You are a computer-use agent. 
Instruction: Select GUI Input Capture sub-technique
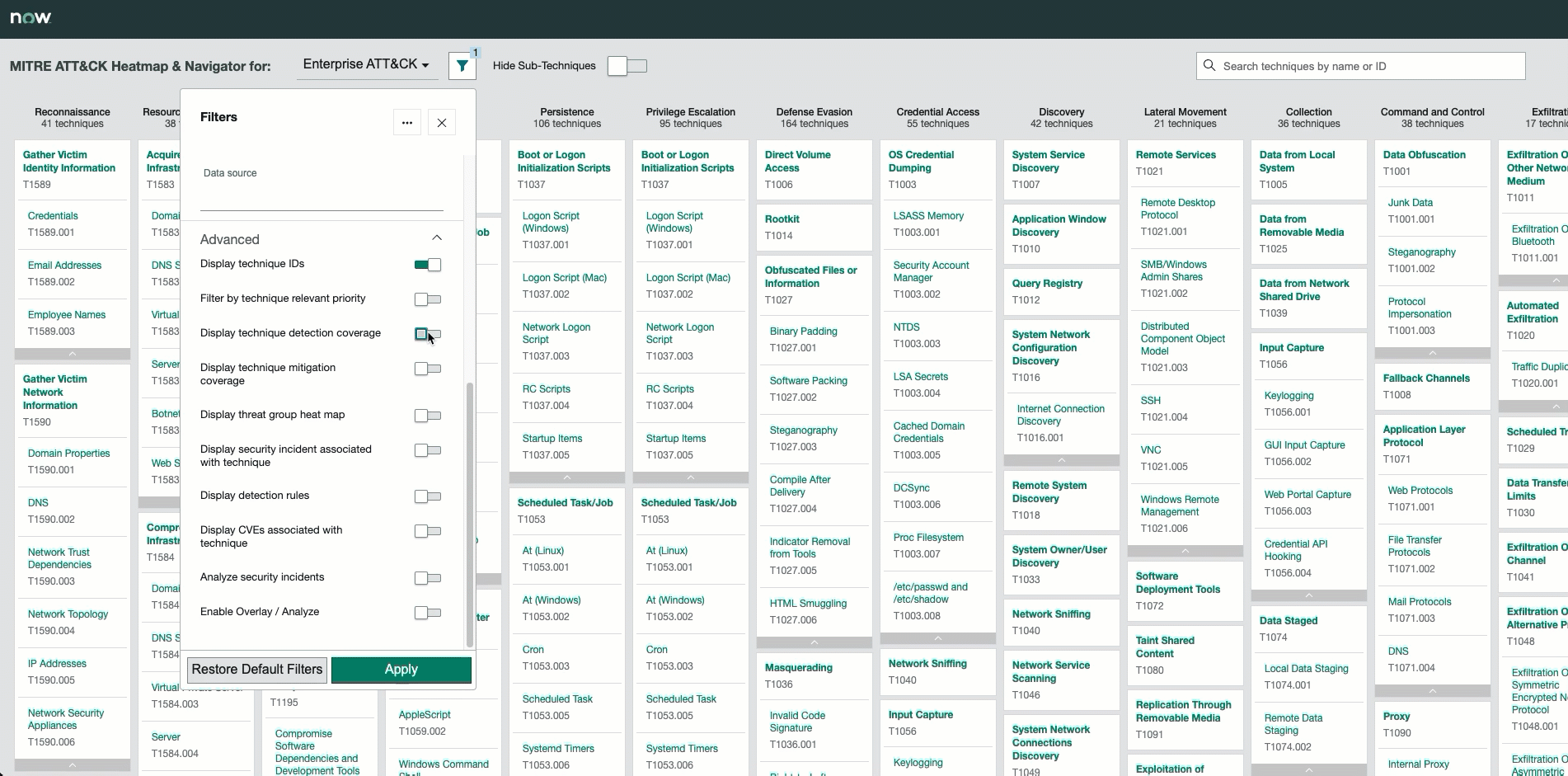pos(1304,445)
